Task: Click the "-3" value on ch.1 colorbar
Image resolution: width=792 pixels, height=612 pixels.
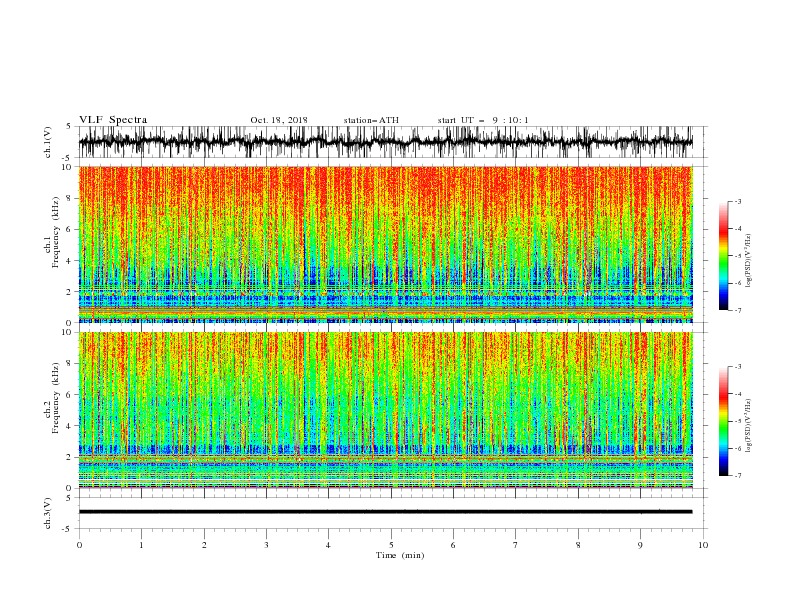Action: tap(738, 201)
